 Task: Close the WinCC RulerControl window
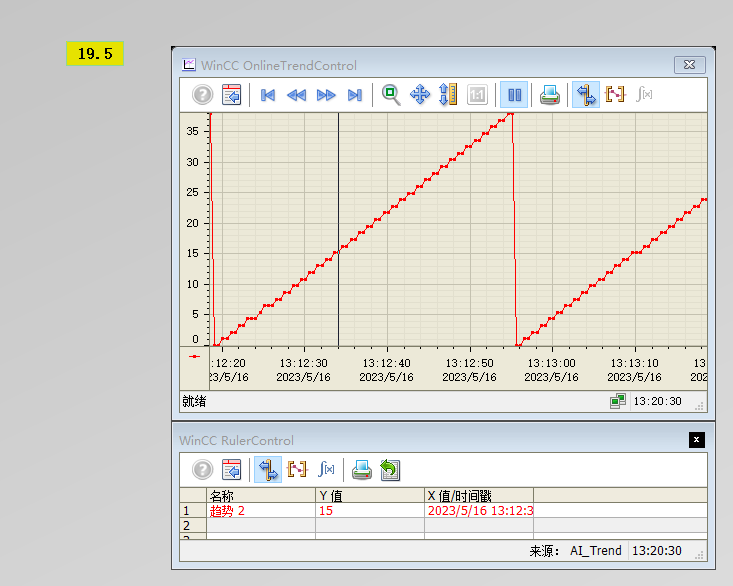tap(697, 439)
